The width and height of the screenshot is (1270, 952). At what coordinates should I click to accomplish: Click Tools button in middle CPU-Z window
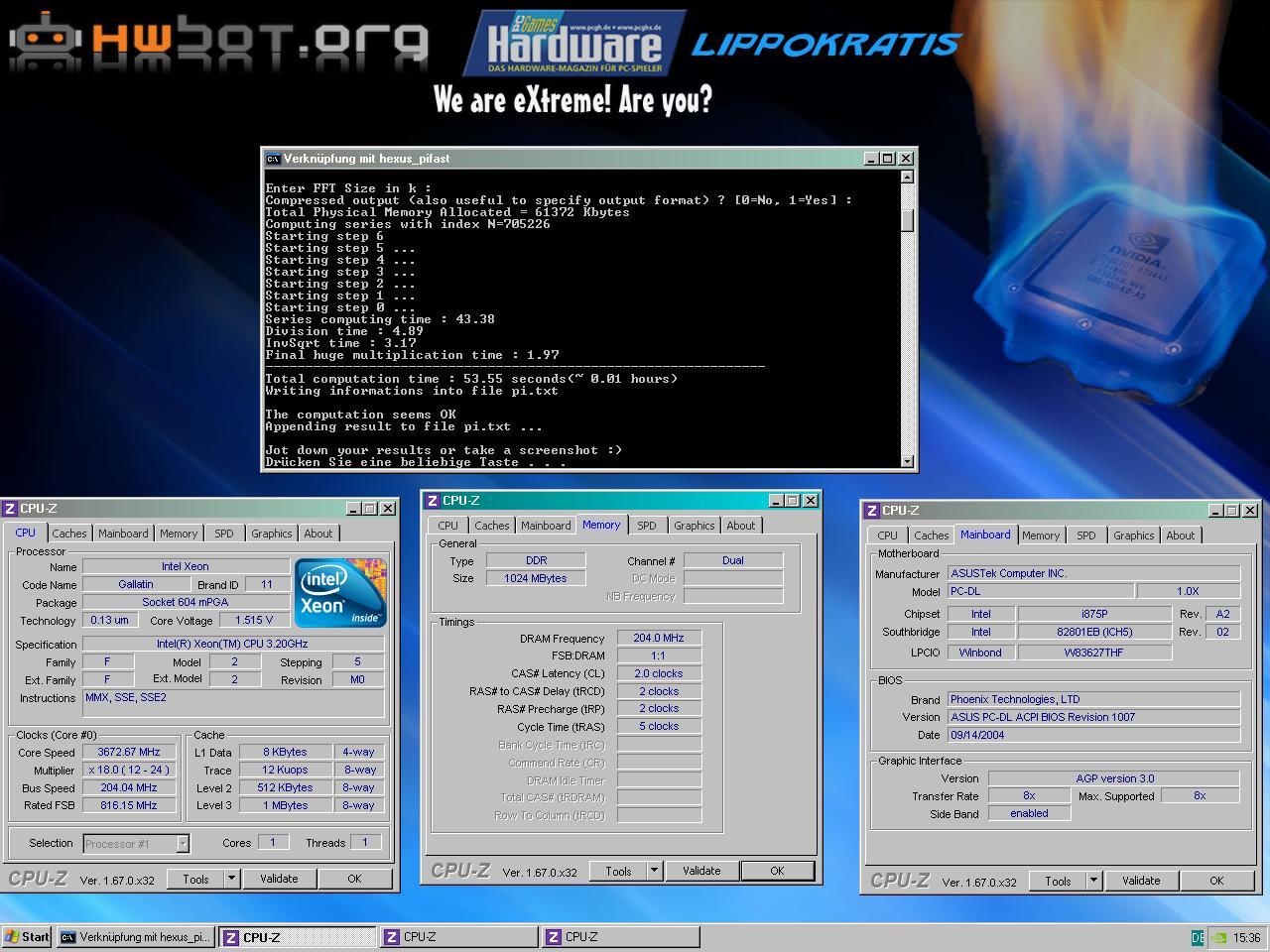(618, 871)
